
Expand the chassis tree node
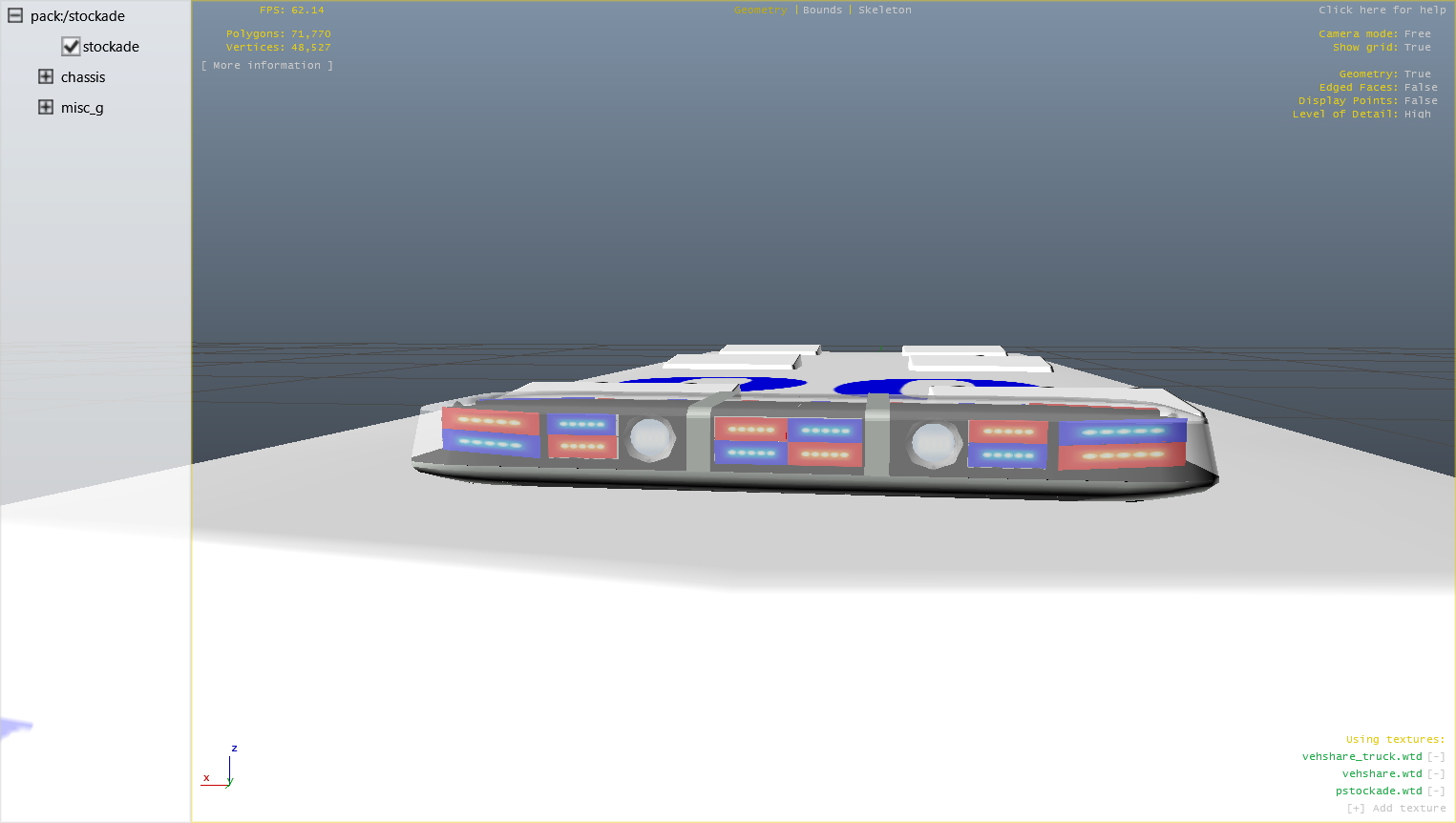(46, 77)
